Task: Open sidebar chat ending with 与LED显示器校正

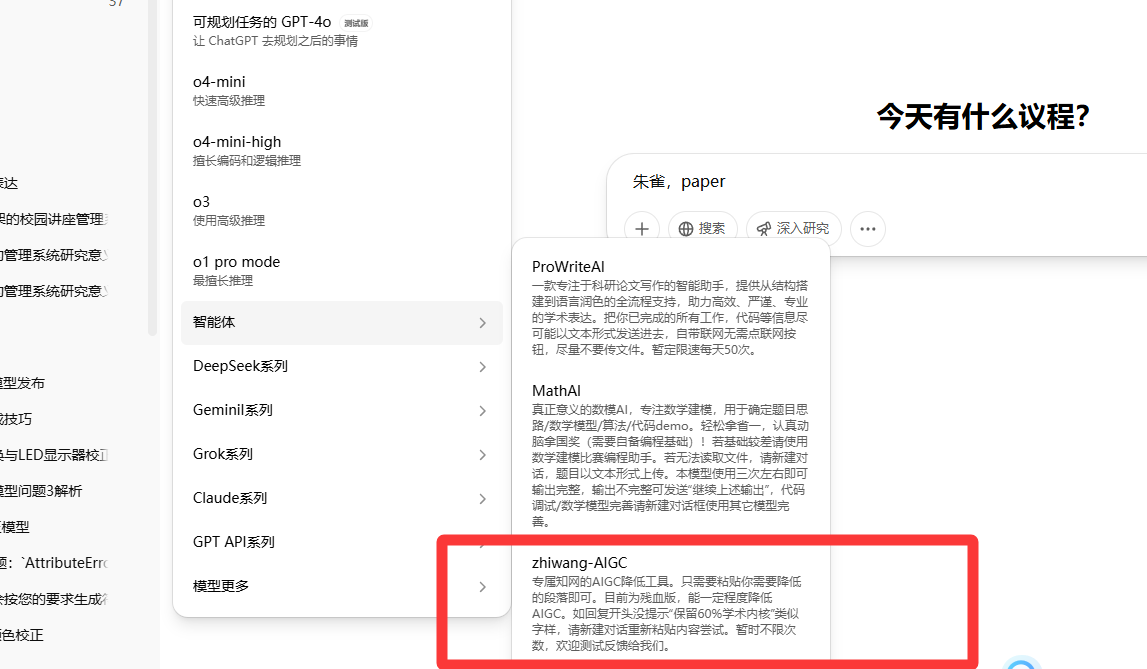Action: click(53, 456)
